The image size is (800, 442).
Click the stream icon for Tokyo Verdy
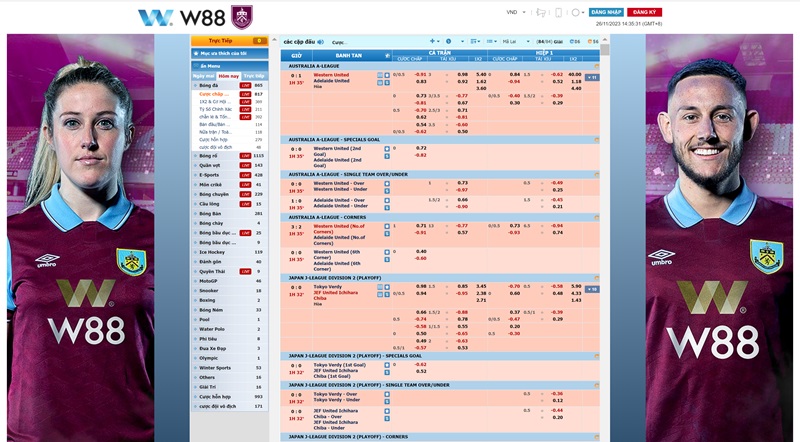click(x=387, y=287)
